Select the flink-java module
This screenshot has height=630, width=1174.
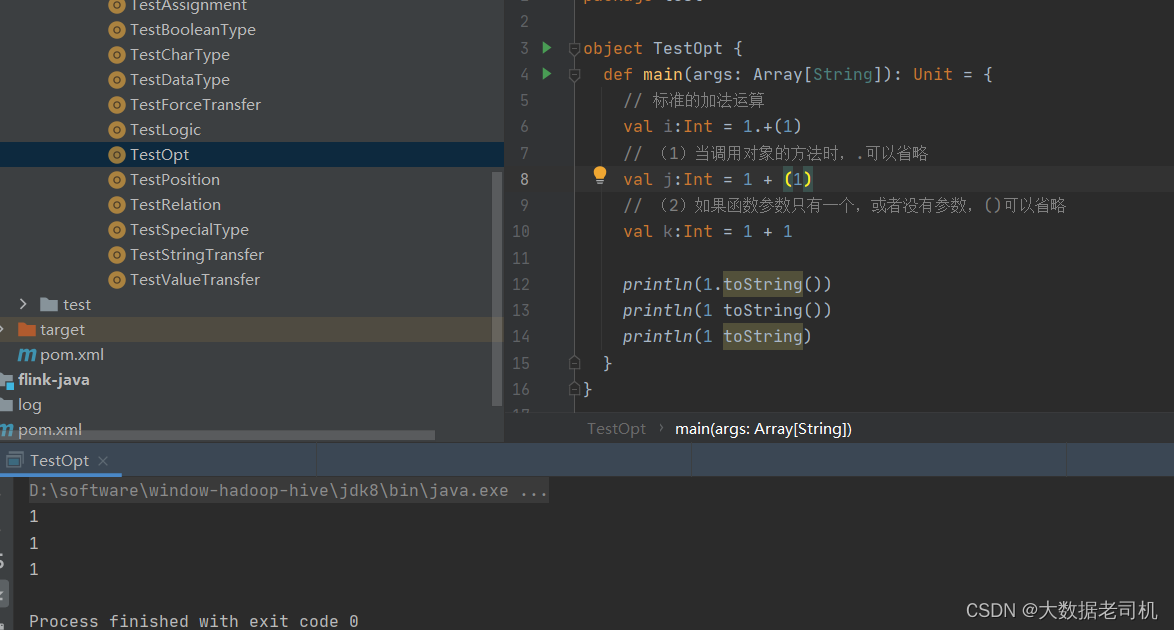pyautogui.click(x=54, y=380)
